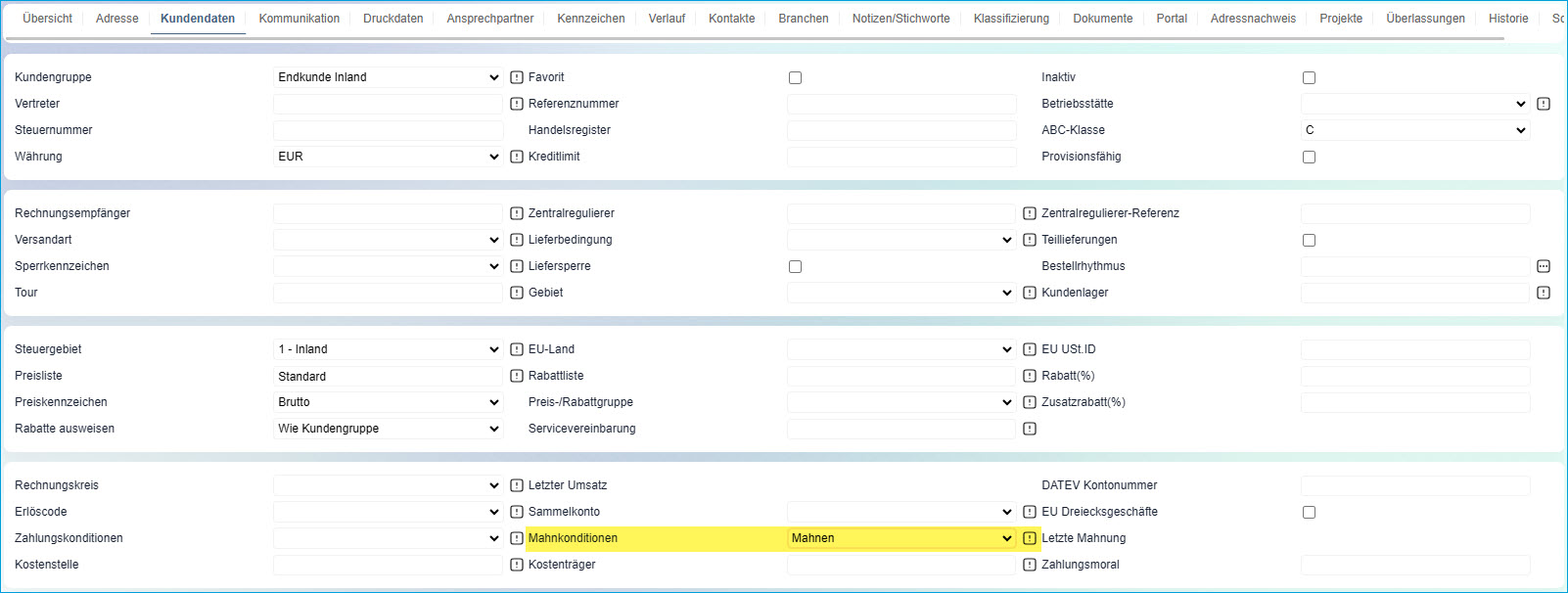This screenshot has height=593, width=1568.
Task: Click info icon beside Betriebsstätte dropdown
Action: (1544, 104)
